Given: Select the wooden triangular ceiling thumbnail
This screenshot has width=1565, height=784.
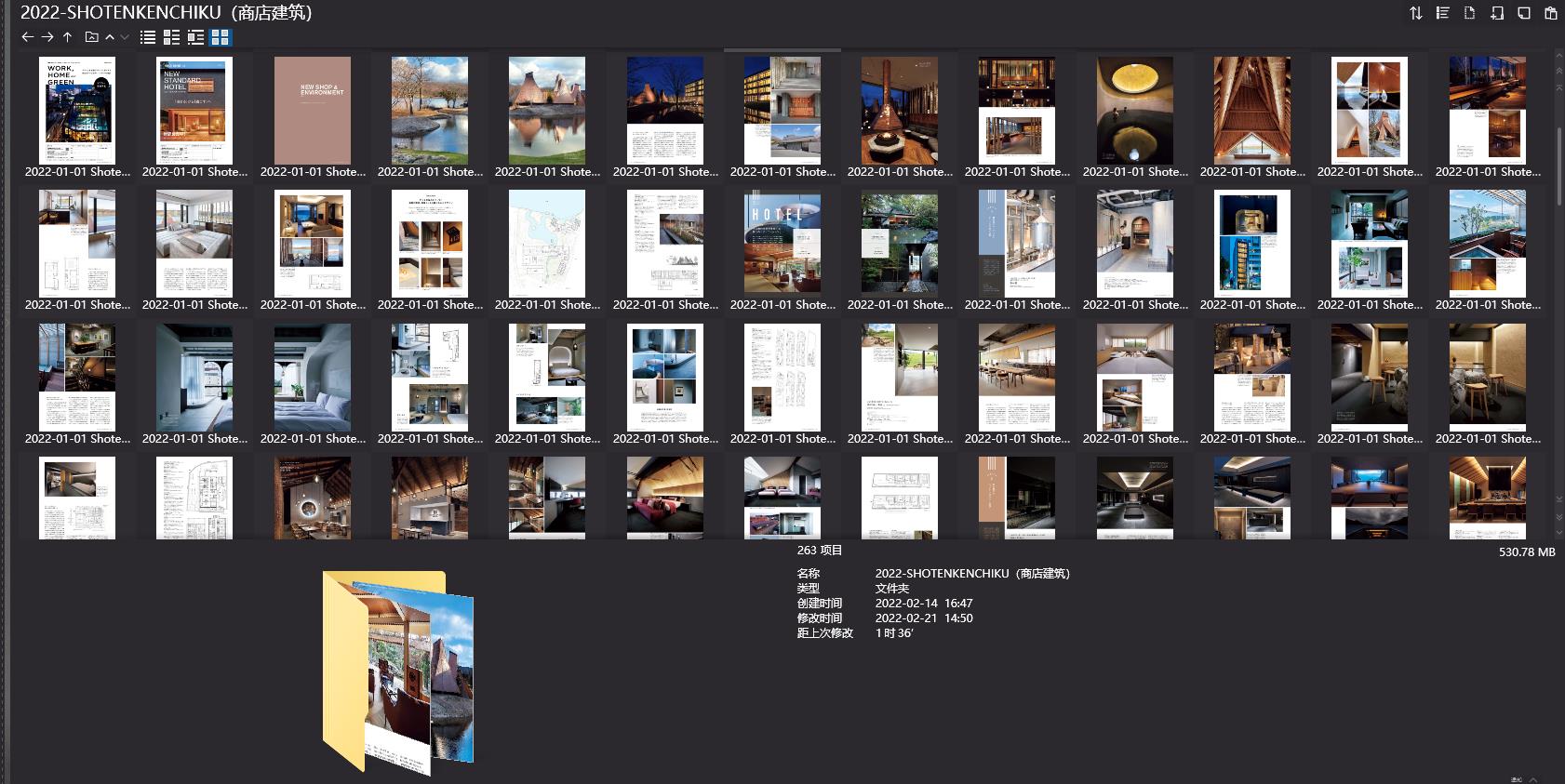Looking at the screenshot, I should [x=1252, y=111].
